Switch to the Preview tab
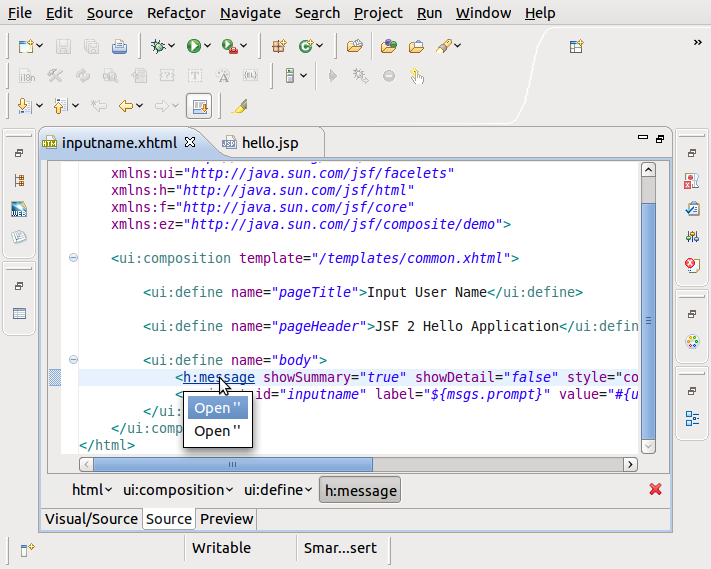Image resolution: width=711 pixels, height=569 pixels. pyautogui.click(x=226, y=519)
